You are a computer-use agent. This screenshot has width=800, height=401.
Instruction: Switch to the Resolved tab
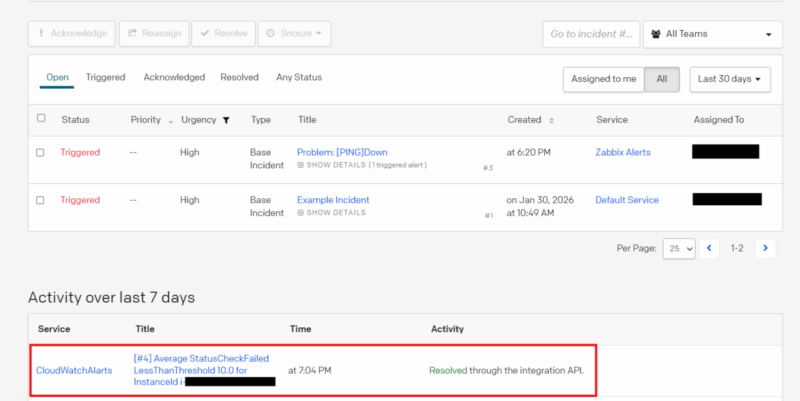point(239,77)
